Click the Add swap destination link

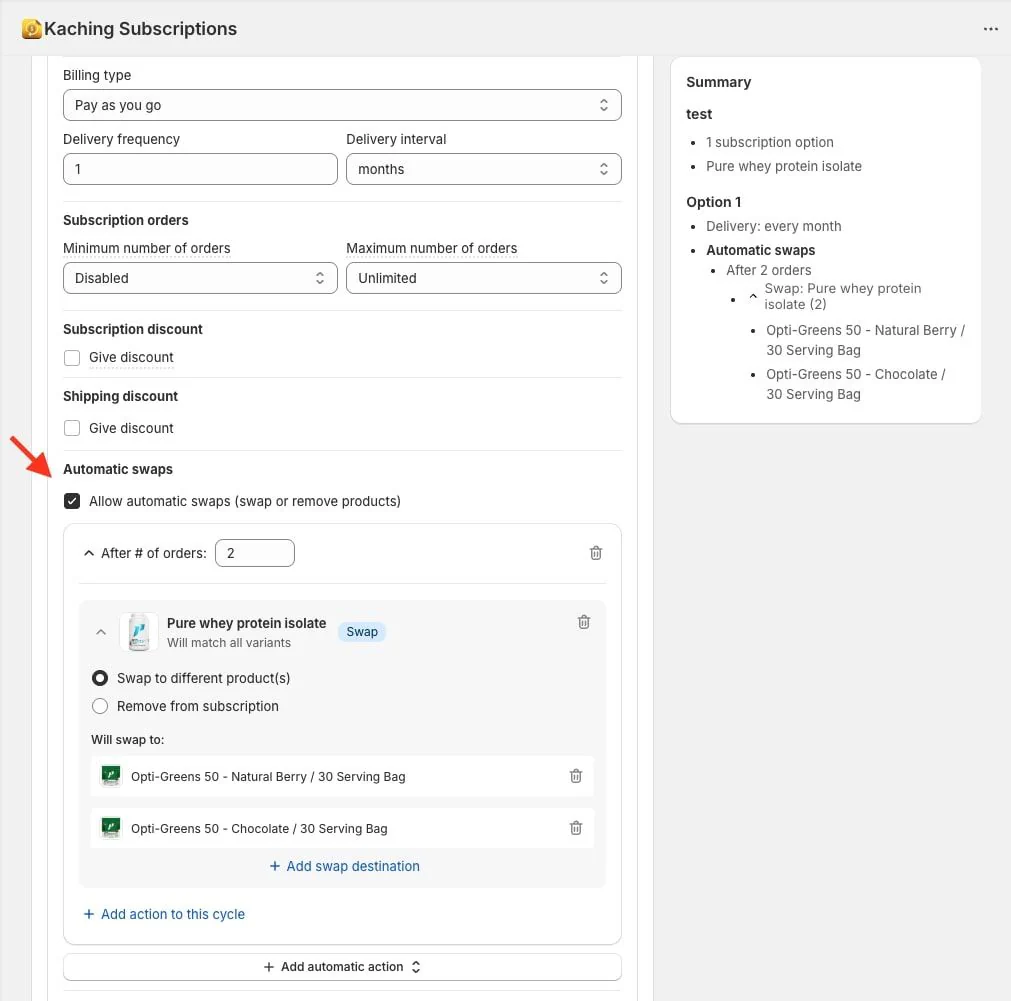point(344,866)
